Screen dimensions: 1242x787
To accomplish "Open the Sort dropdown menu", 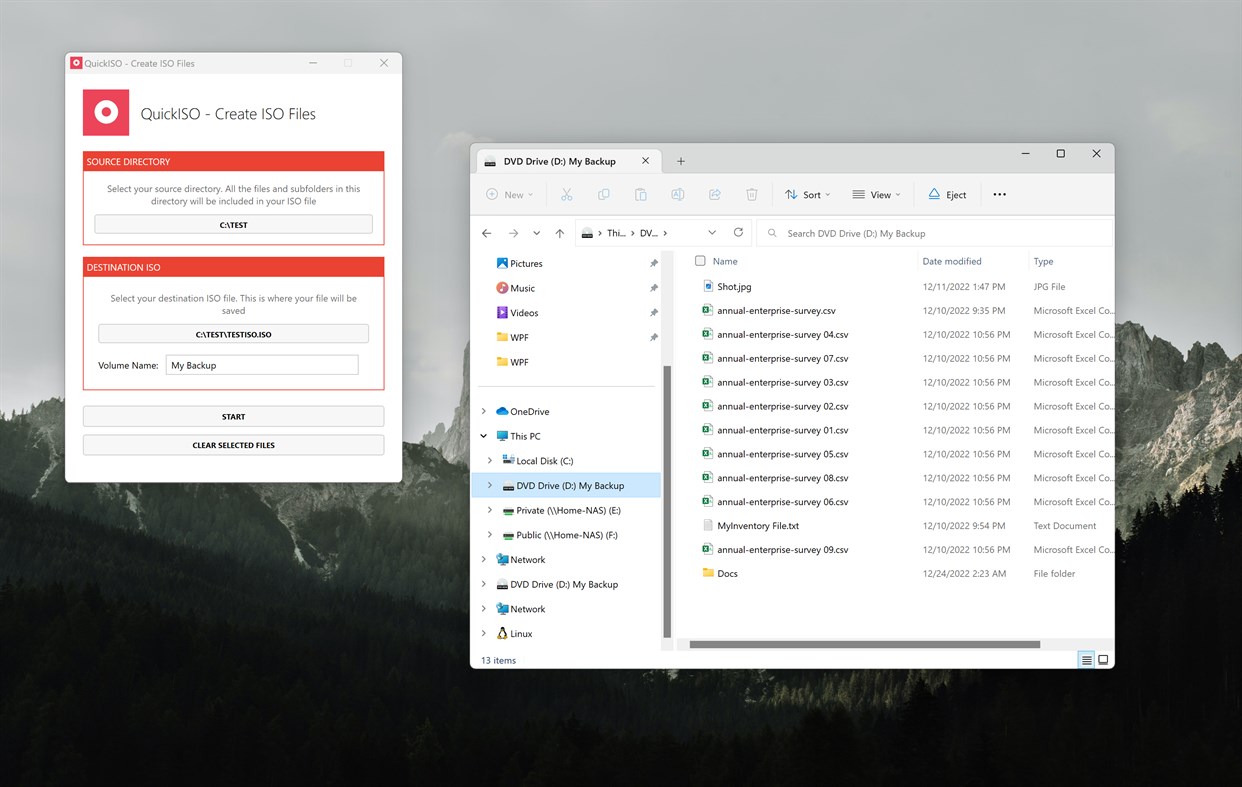I will tap(808, 195).
